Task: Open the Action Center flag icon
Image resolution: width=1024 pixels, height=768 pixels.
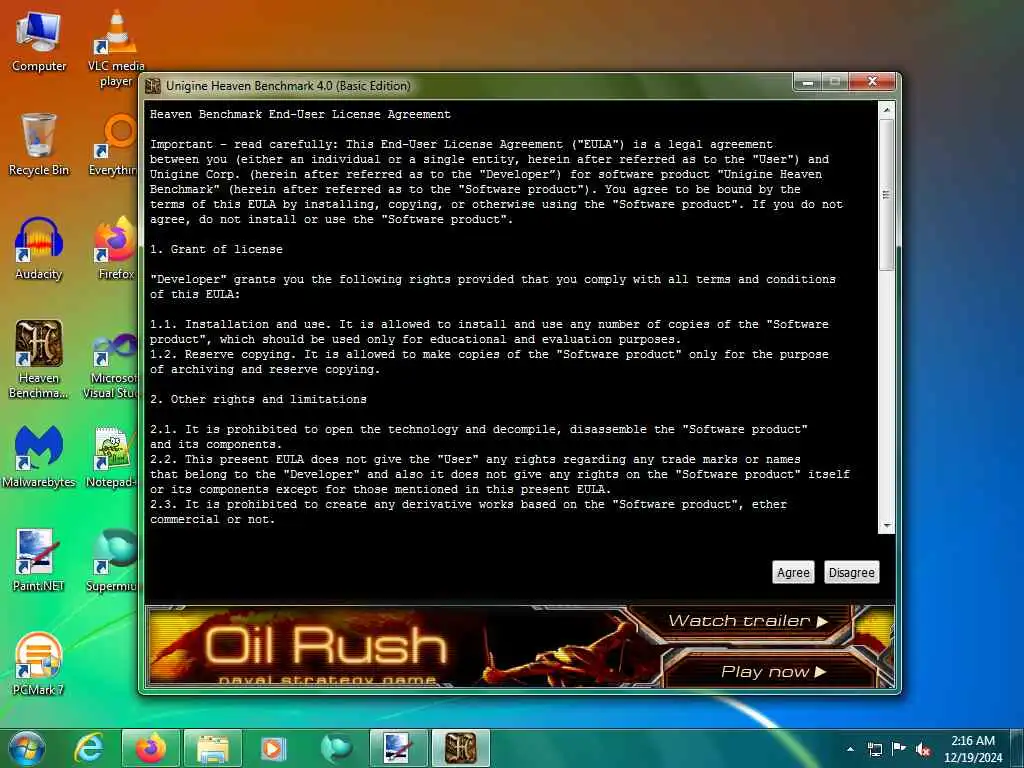Action: [x=899, y=749]
